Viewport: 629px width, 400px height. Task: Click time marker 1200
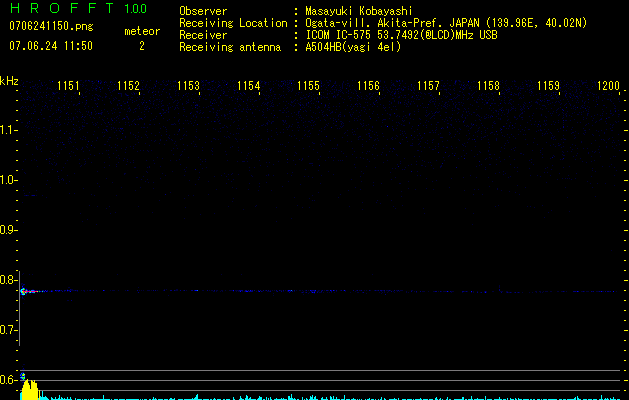pyautogui.click(x=609, y=86)
